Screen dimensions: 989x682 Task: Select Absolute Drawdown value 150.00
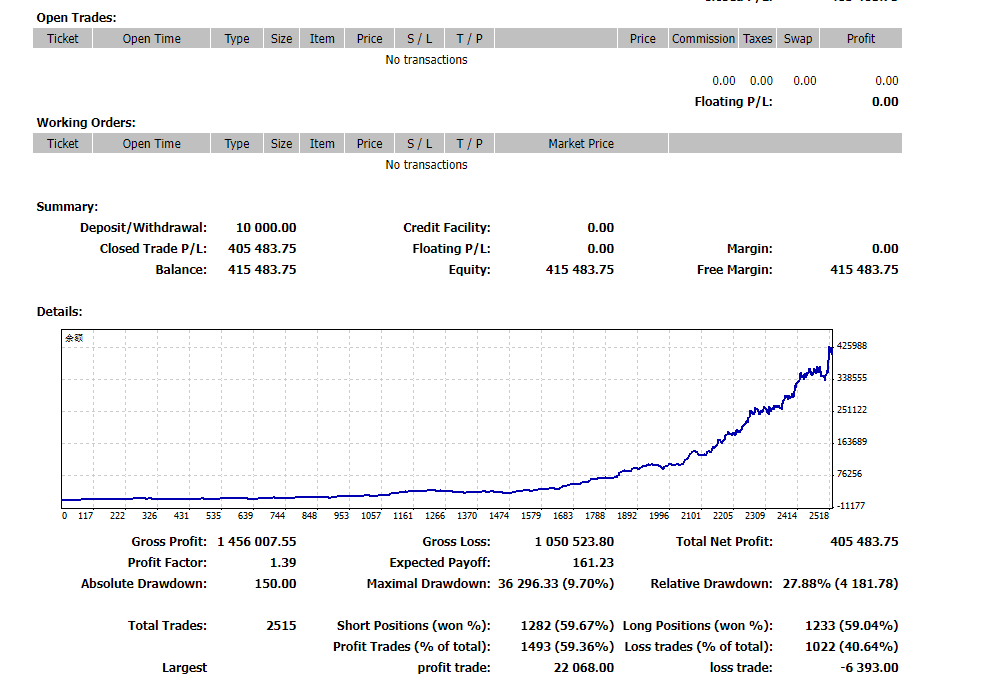(275, 584)
